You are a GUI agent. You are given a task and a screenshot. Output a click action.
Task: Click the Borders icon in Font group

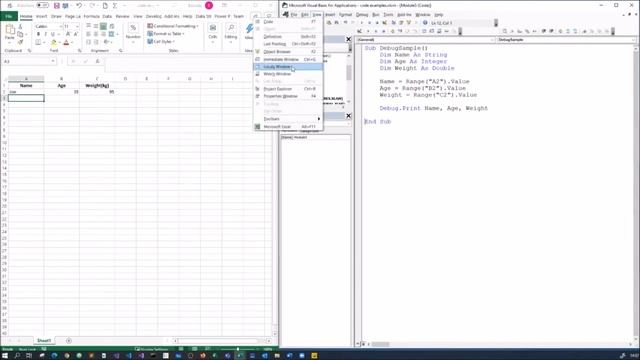click(38, 42)
